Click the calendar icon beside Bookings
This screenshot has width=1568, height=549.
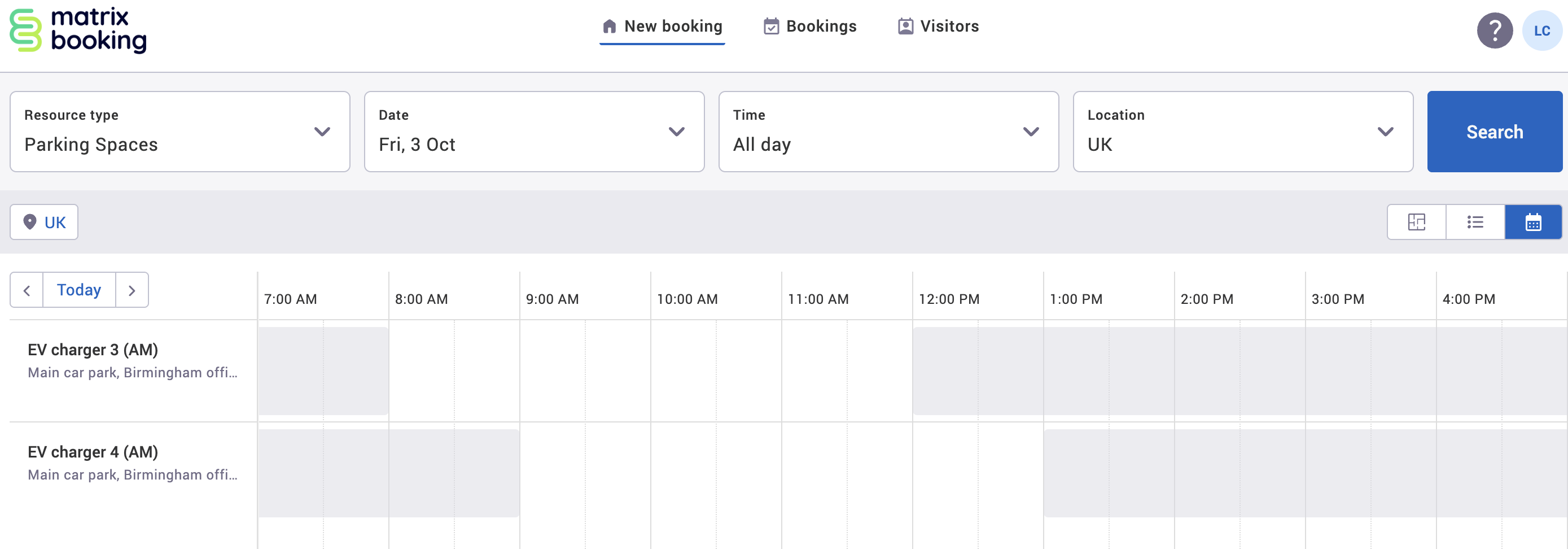(771, 25)
